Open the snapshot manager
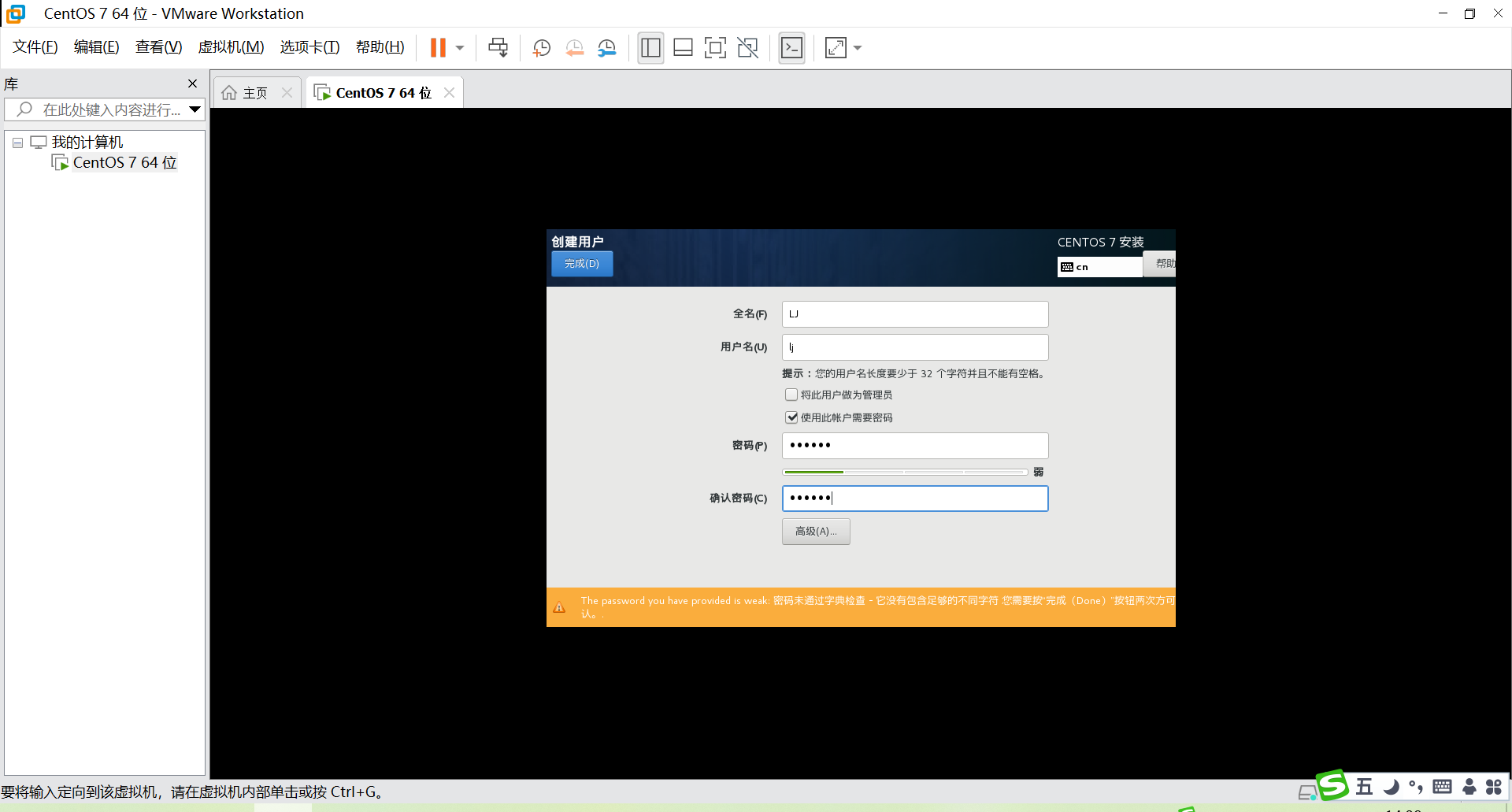This screenshot has height=812, width=1512. (x=607, y=48)
